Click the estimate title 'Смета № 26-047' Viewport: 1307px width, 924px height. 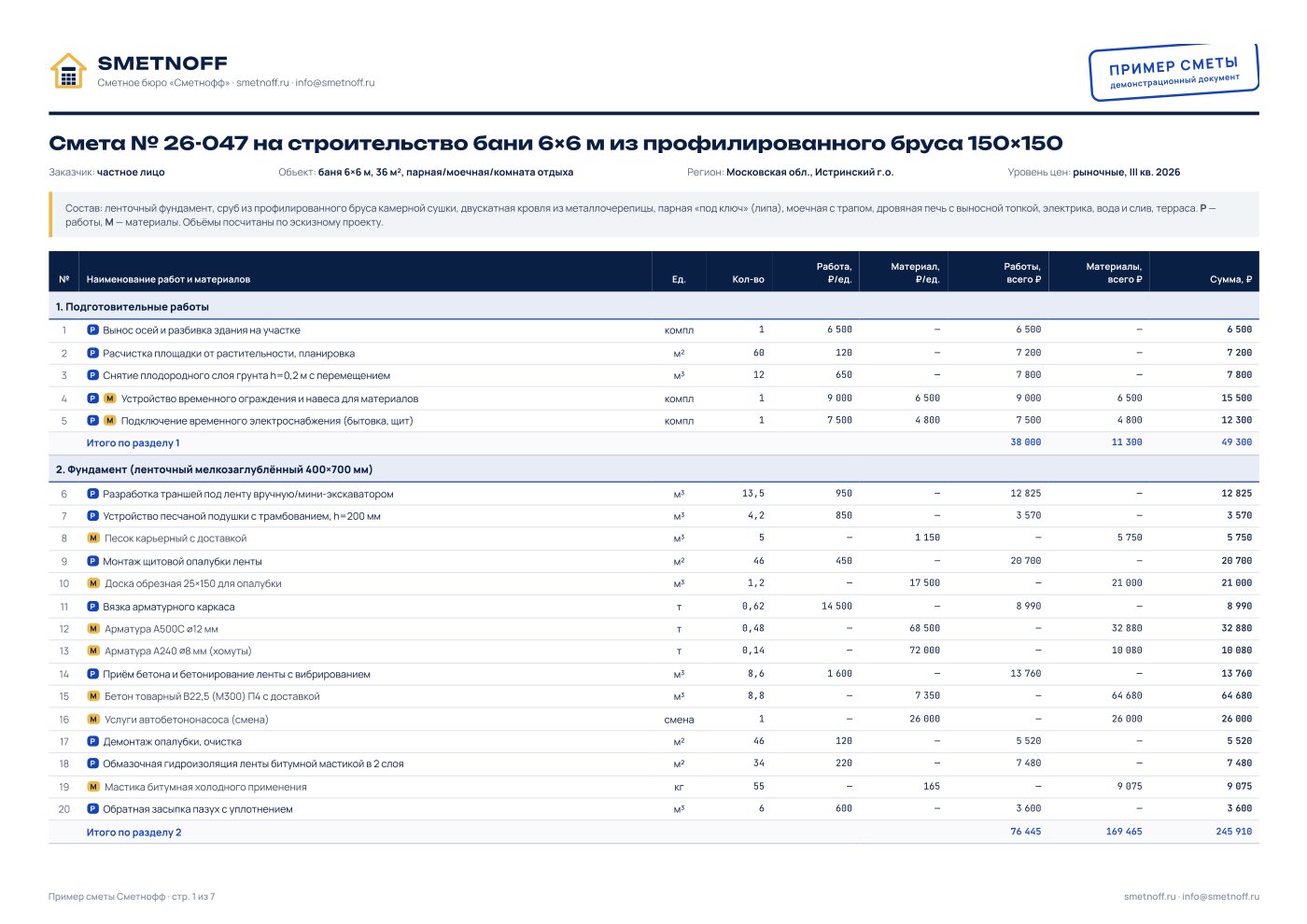[148, 144]
